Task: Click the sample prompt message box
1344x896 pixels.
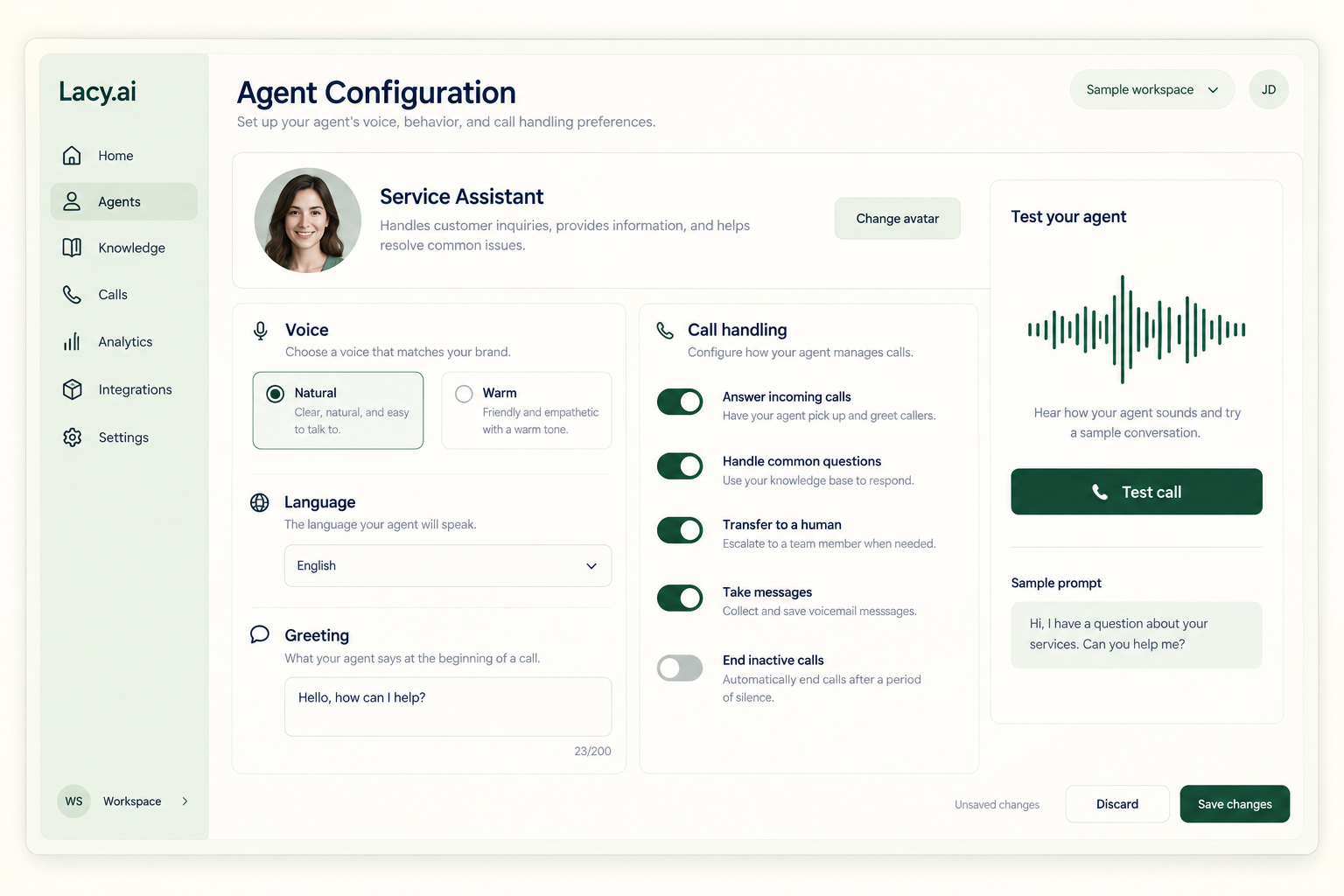Action: tap(1137, 635)
